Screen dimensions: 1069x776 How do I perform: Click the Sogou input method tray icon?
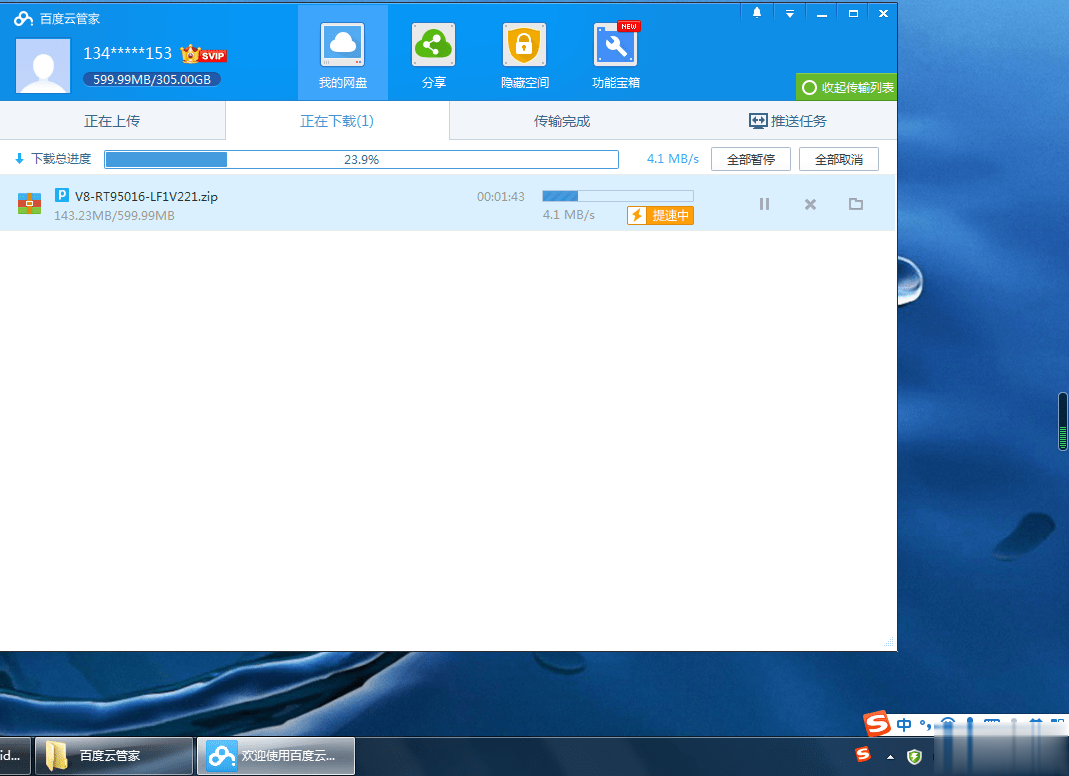[862, 754]
